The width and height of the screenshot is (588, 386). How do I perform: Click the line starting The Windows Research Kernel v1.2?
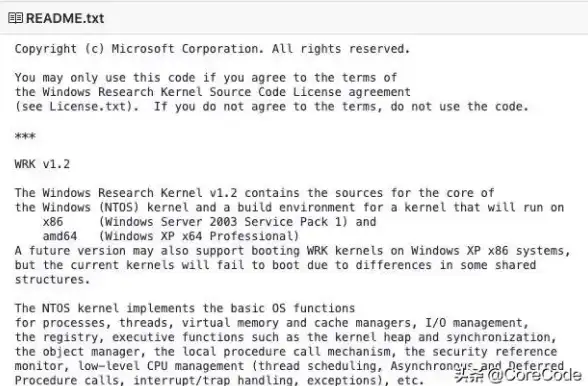254,193
